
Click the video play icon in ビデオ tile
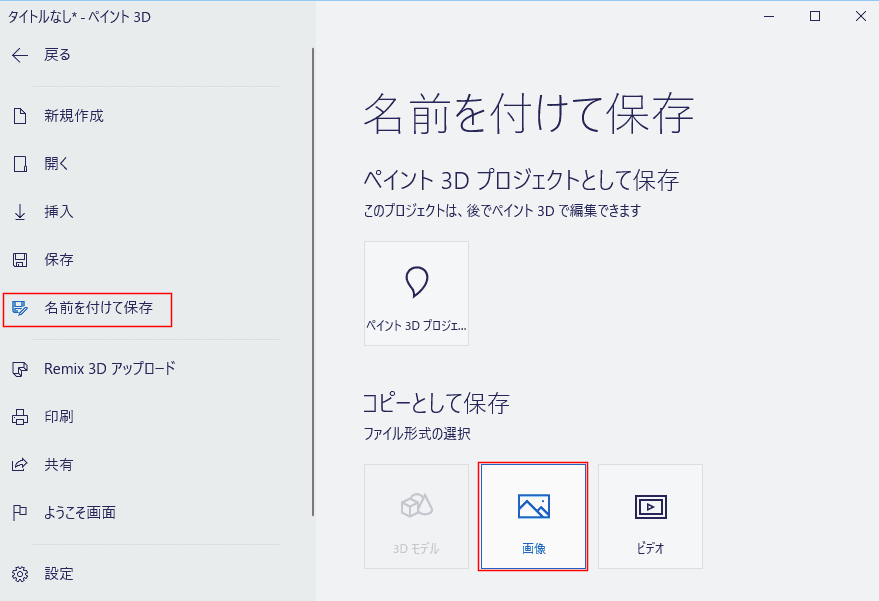[x=651, y=507]
